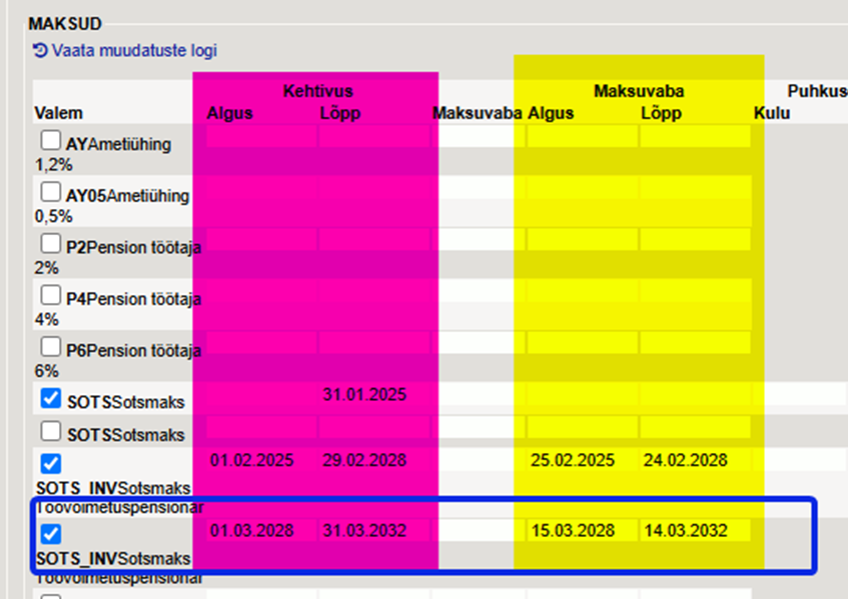This screenshot has height=599, width=848.
Task: Uncheck SOTS_INV row starting 01.02.2025
Action: click(x=52, y=464)
